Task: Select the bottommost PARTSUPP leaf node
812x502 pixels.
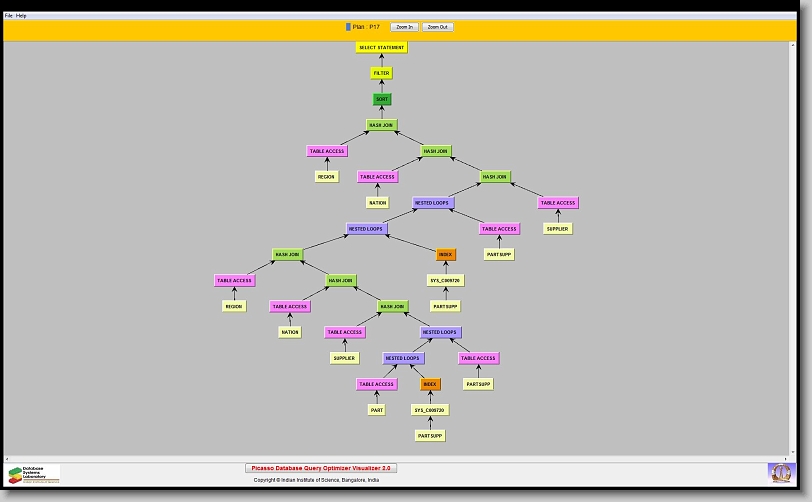Action: pos(430,436)
